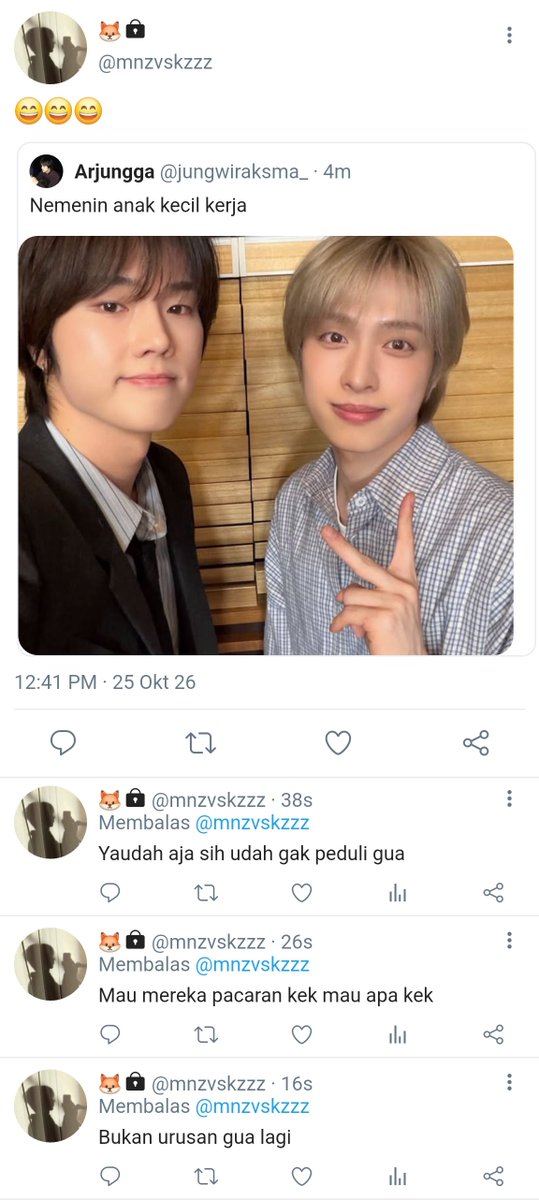Share the main tweet
This screenshot has width=539, height=1200.
(x=476, y=742)
